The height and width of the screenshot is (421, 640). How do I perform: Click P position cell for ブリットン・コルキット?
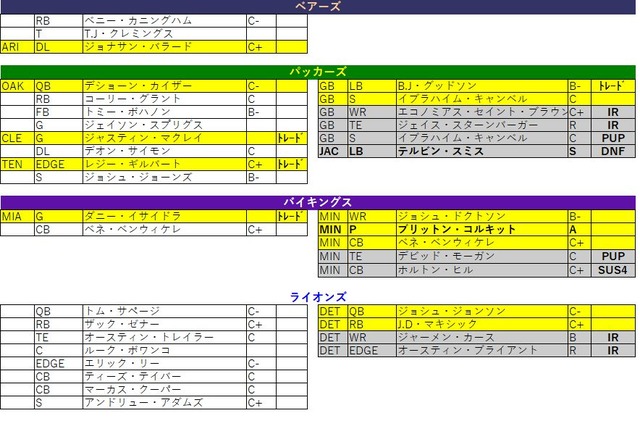point(372,229)
